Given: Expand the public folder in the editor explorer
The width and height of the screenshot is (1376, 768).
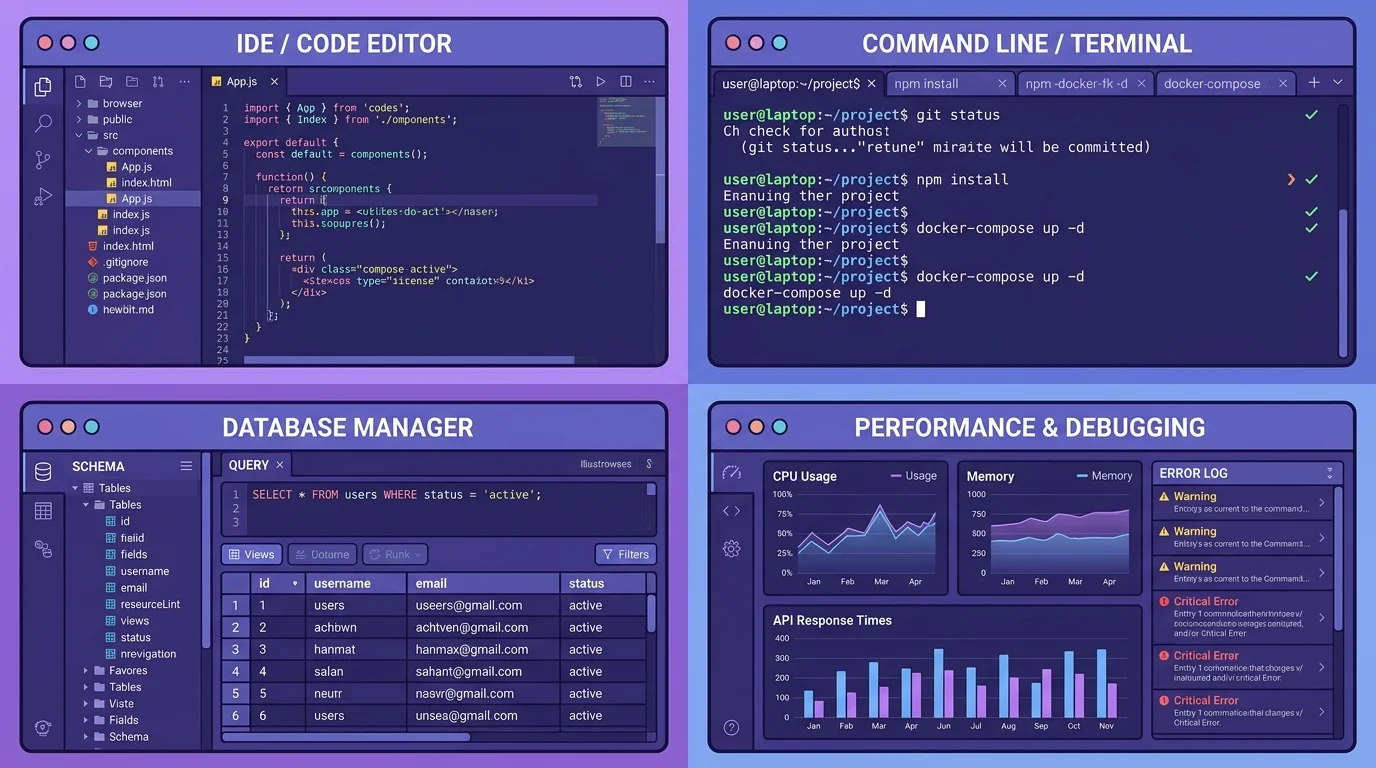Looking at the screenshot, I should (x=79, y=119).
